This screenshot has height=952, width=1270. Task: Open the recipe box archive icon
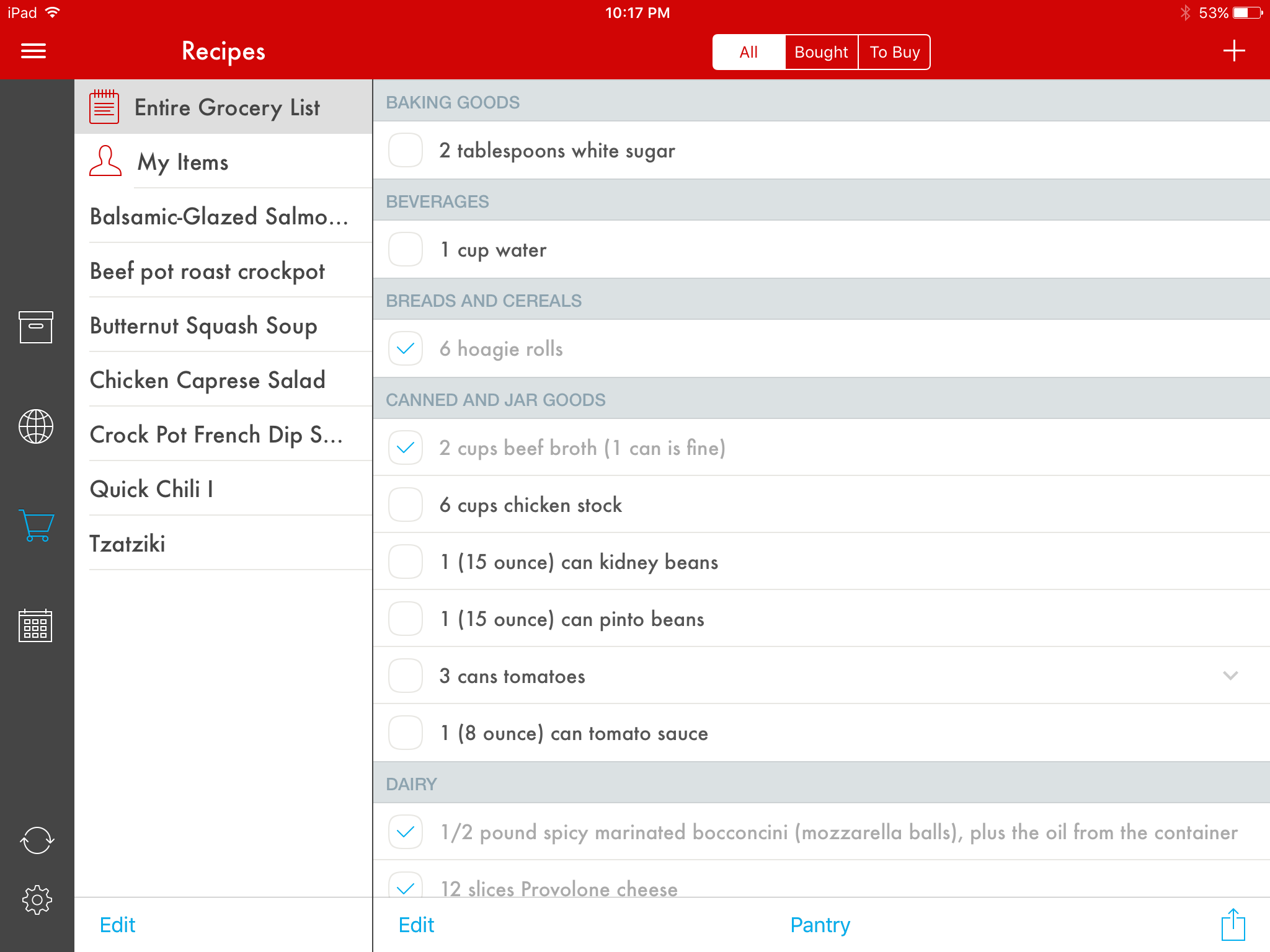coord(36,327)
